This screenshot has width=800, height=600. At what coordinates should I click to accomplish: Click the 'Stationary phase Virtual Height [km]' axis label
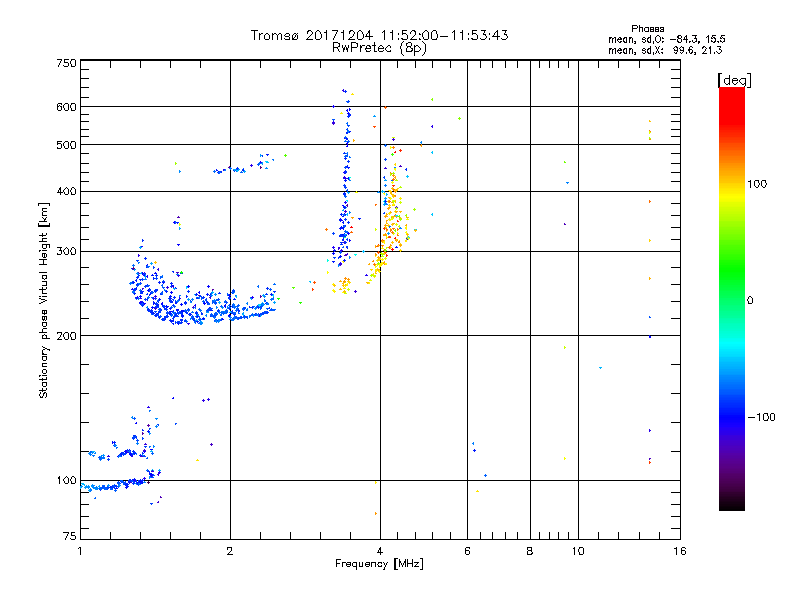(x=43, y=300)
